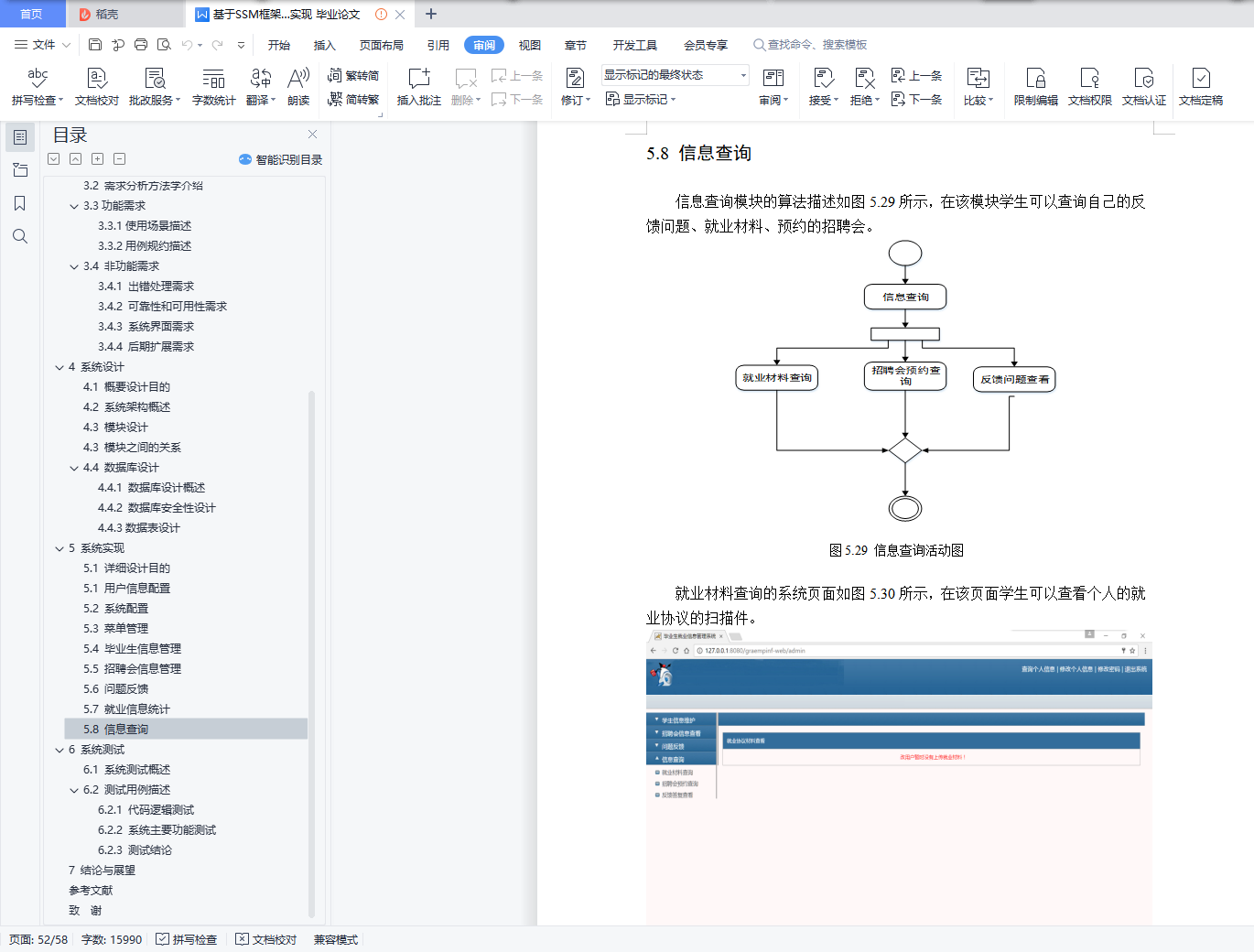Image resolution: width=1254 pixels, height=952 pixels.
Task: Open the 文件 menu
Action: (42, 44)
